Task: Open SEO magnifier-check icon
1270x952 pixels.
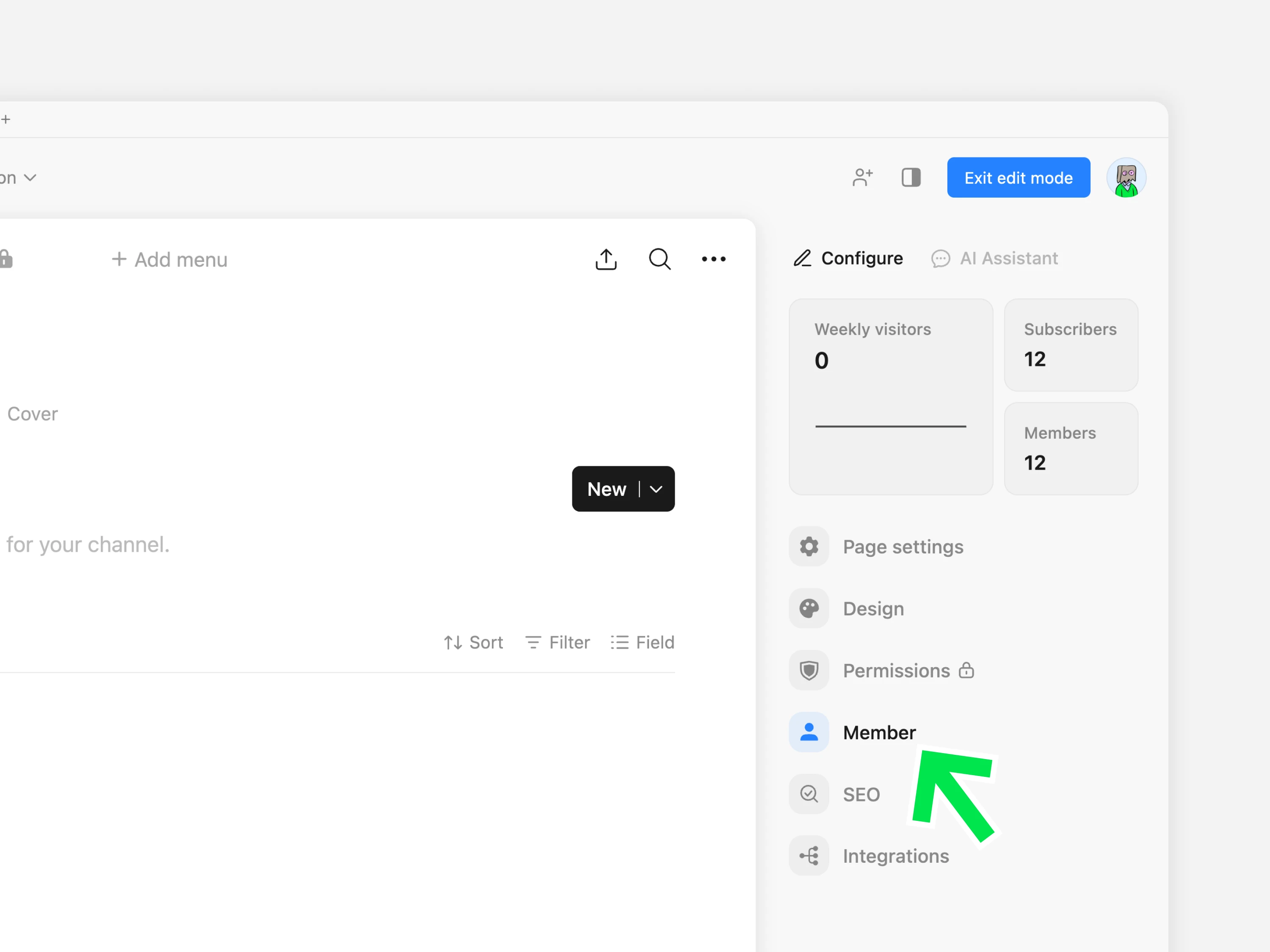Action: (x=809, y=794)
